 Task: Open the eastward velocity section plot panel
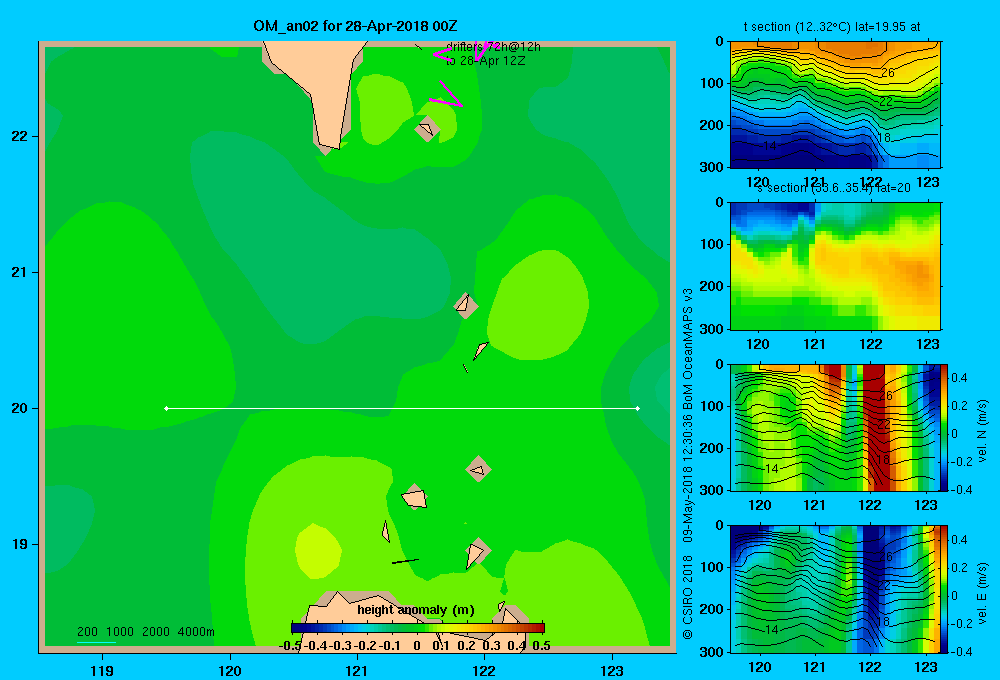835,589
